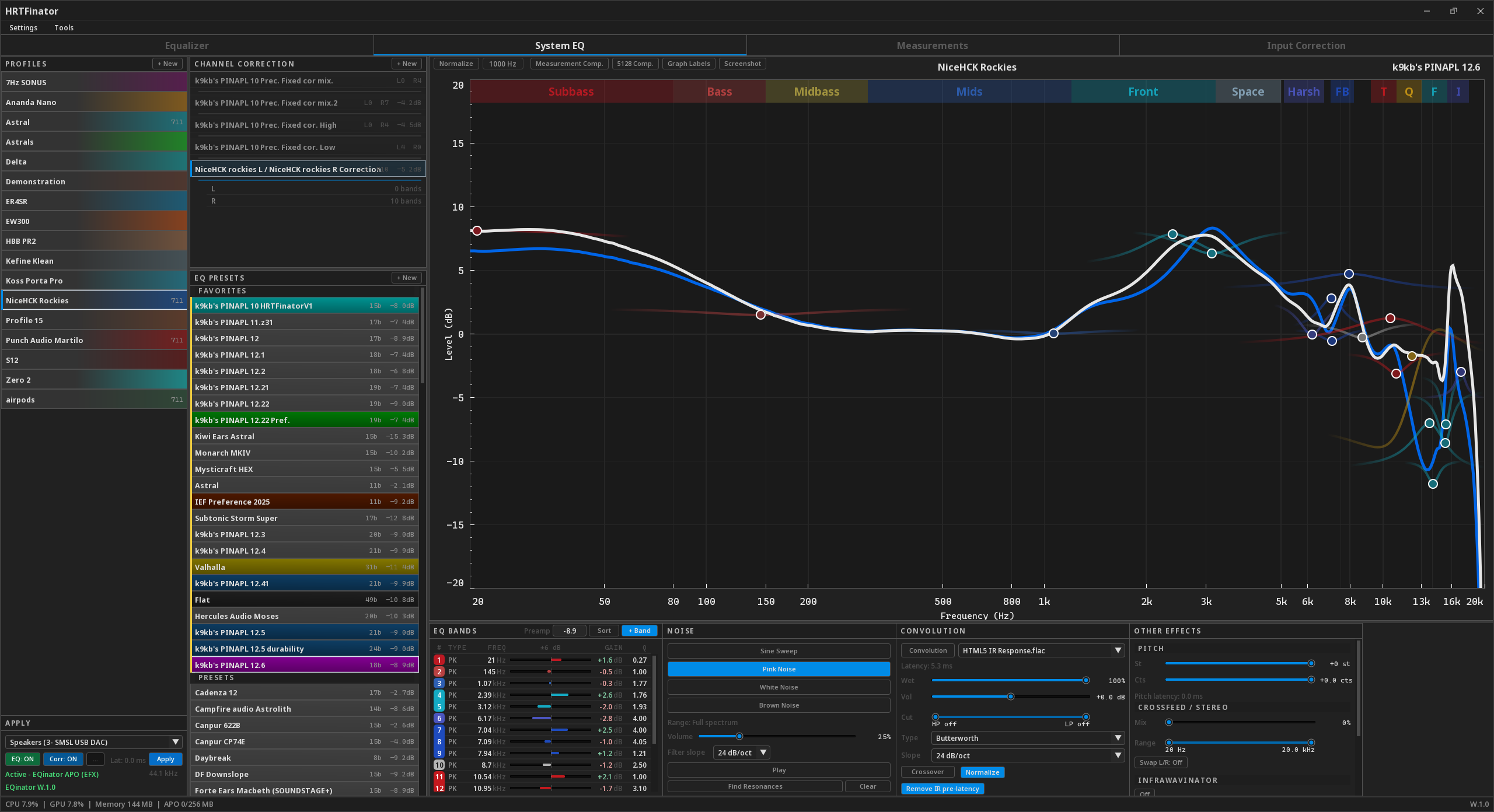Toggle EQ: ON switch
Viewport: 1494px width, 812px height.
coord(23,759)
